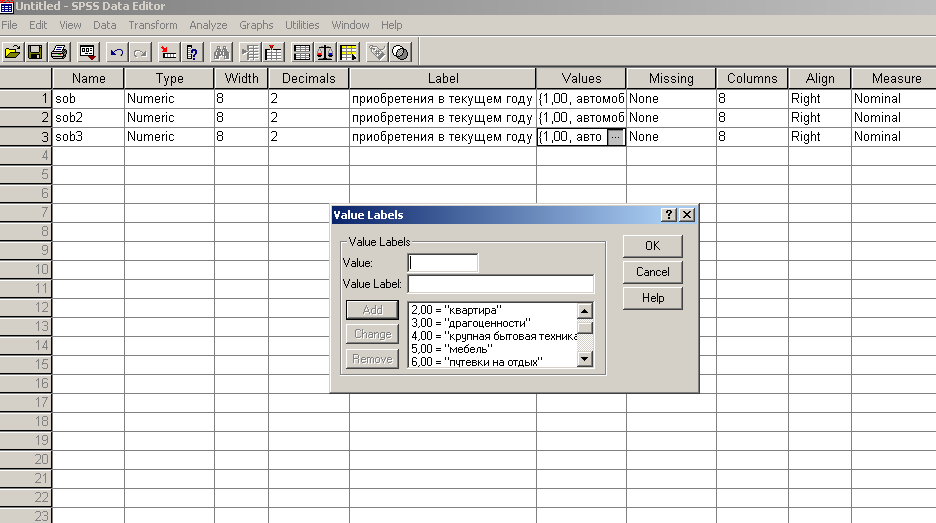Click the SPSS app icon in title bar
Viewport: 936px width, 523px height.
(x=7, y=7)
